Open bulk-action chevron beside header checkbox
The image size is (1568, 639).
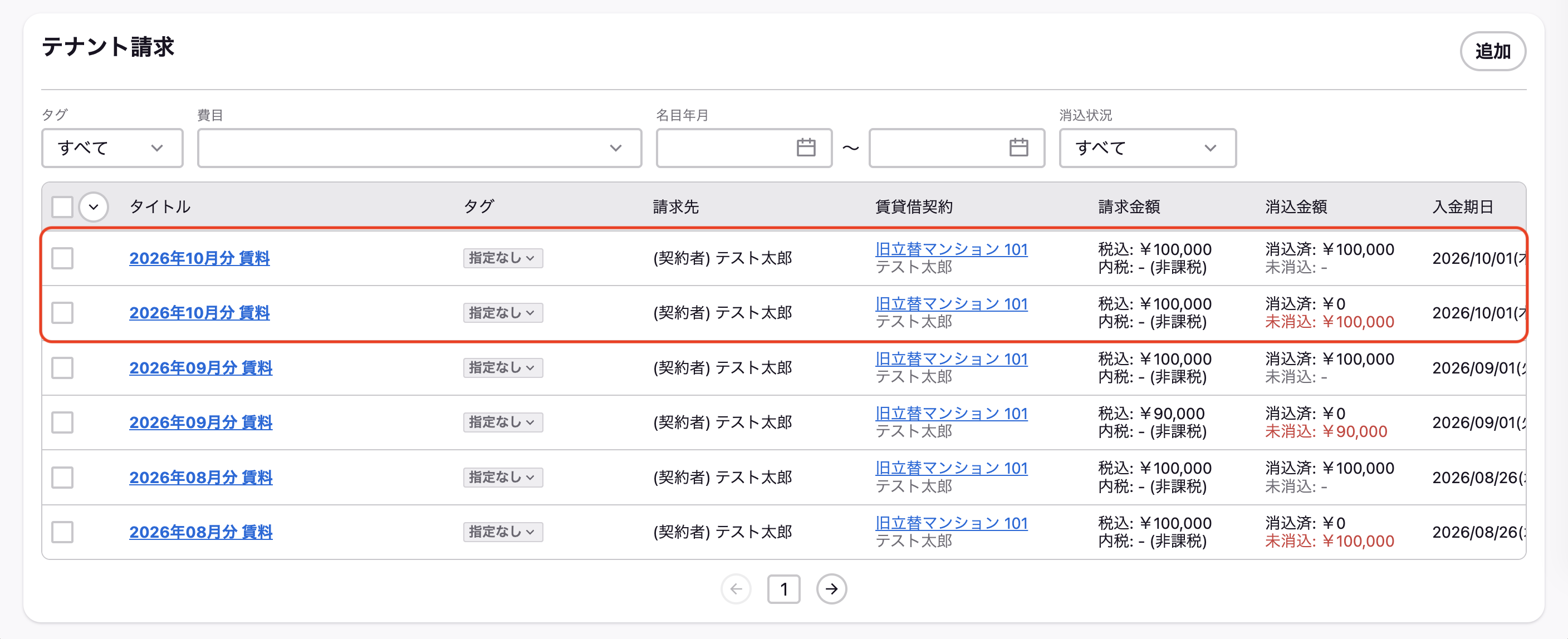click(93, 207)
